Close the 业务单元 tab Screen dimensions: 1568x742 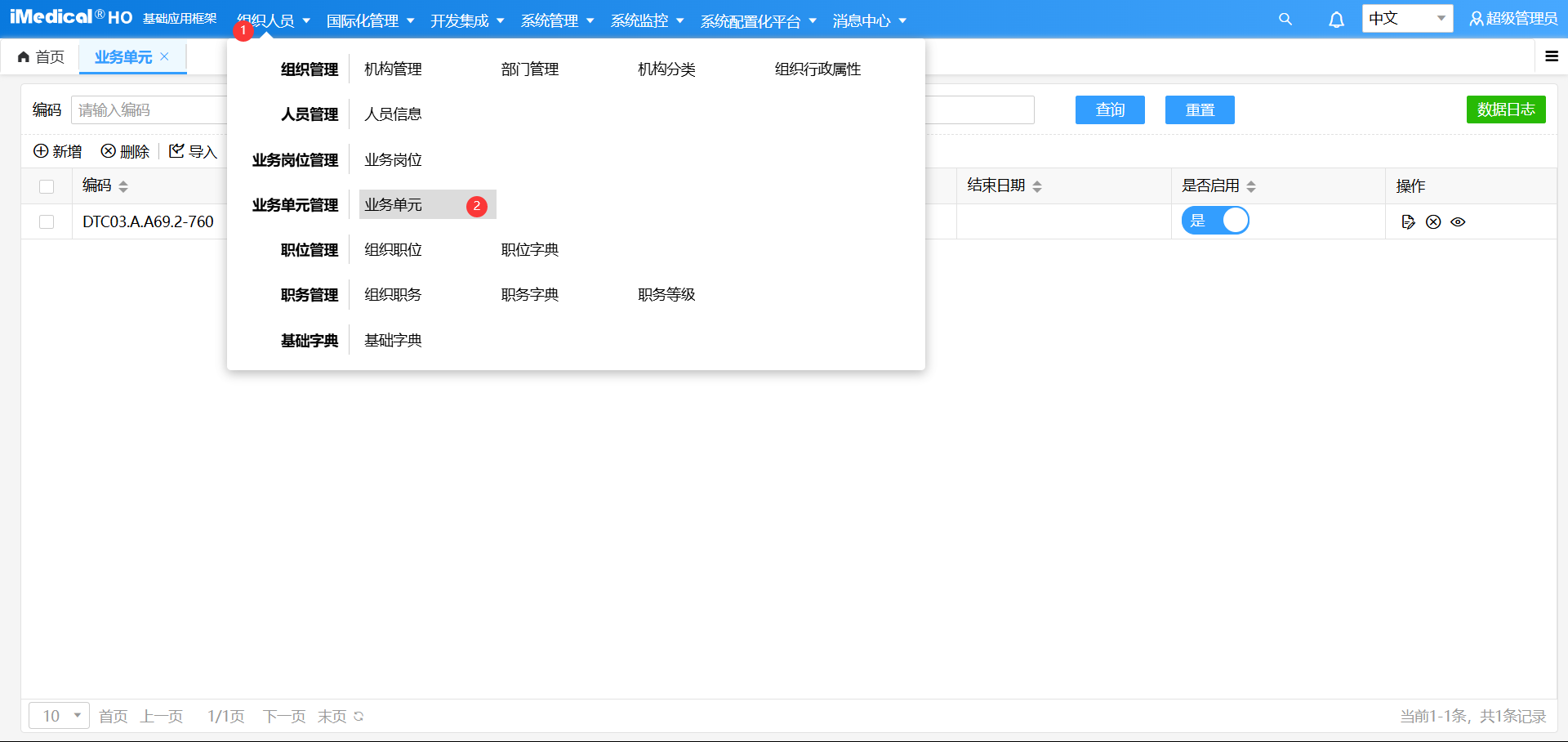(164, 56)
